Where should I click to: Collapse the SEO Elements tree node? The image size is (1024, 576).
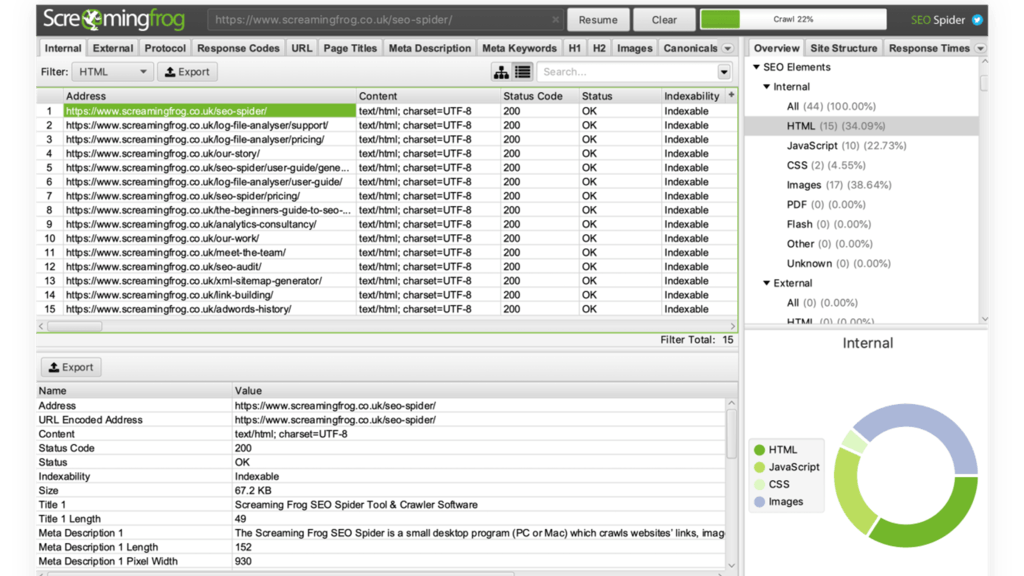click(756, 67)
